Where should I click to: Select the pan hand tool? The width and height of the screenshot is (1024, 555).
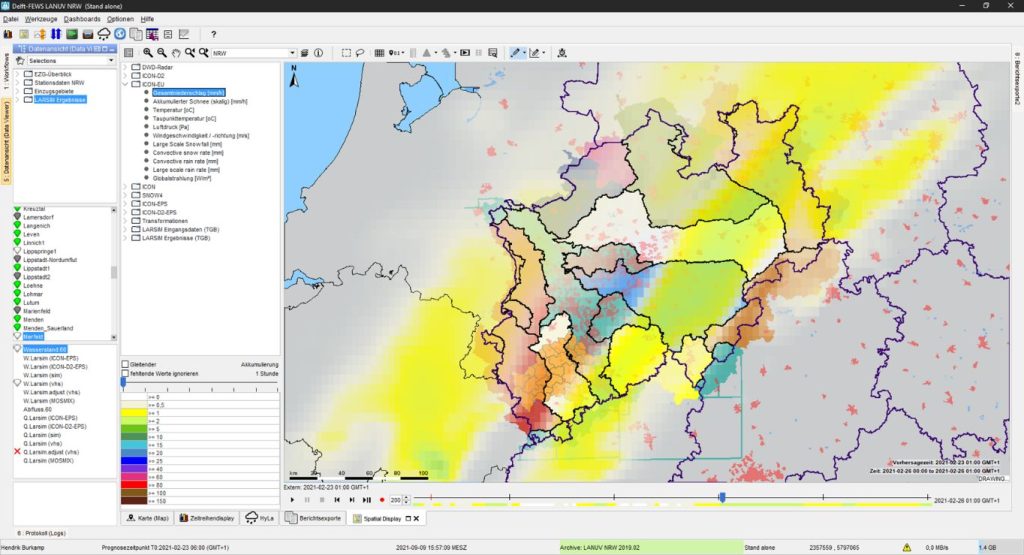coord(176,53)
